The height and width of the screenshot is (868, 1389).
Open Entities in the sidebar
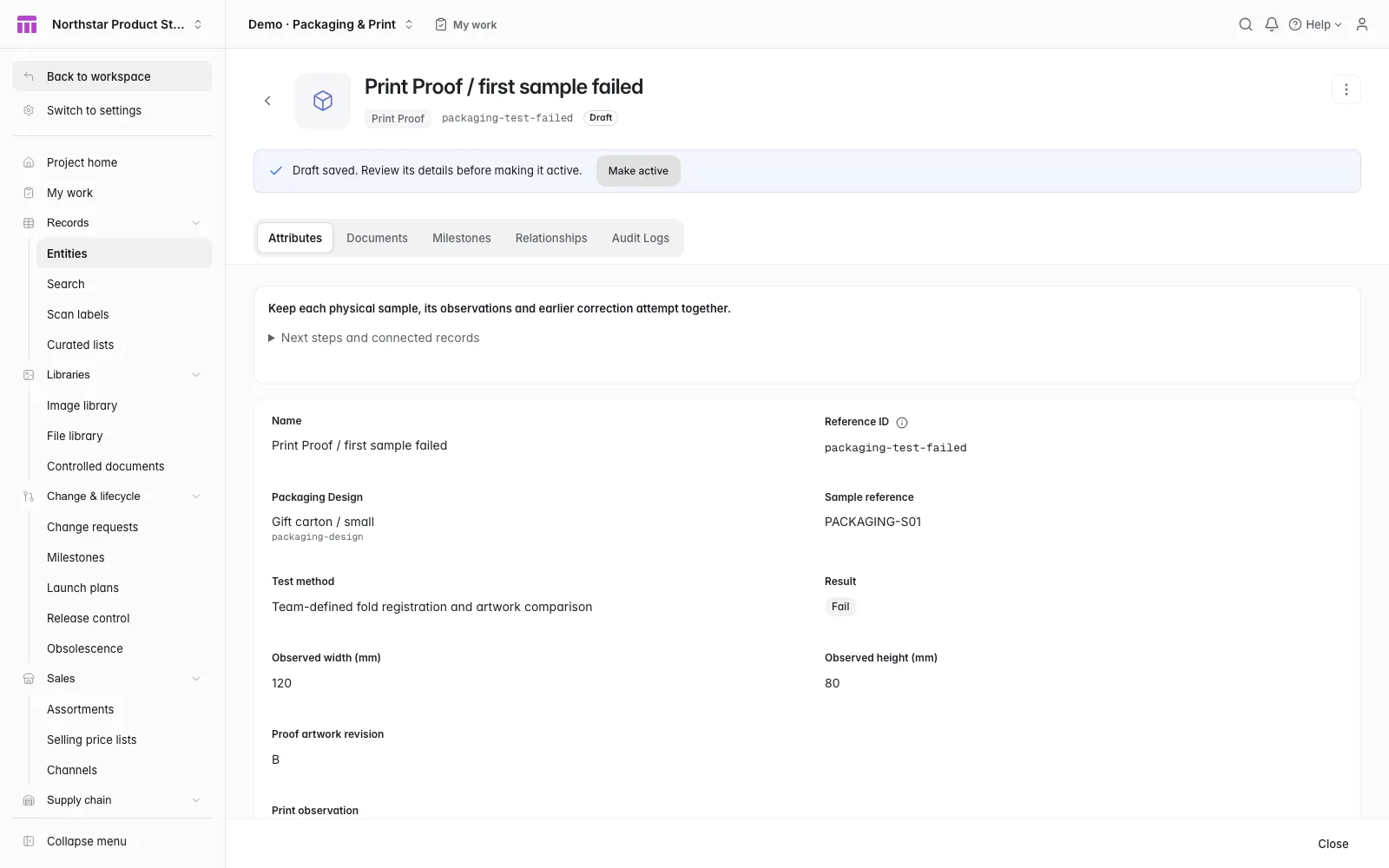(x=124, y=253)
